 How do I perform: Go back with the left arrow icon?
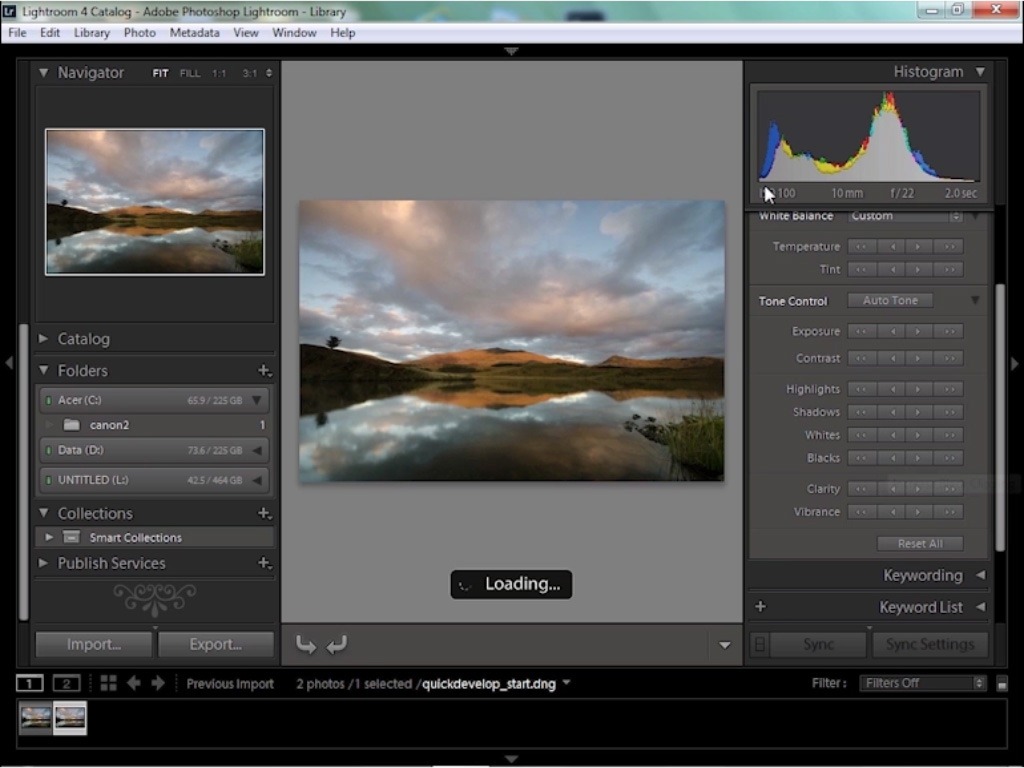coord(134,683)
